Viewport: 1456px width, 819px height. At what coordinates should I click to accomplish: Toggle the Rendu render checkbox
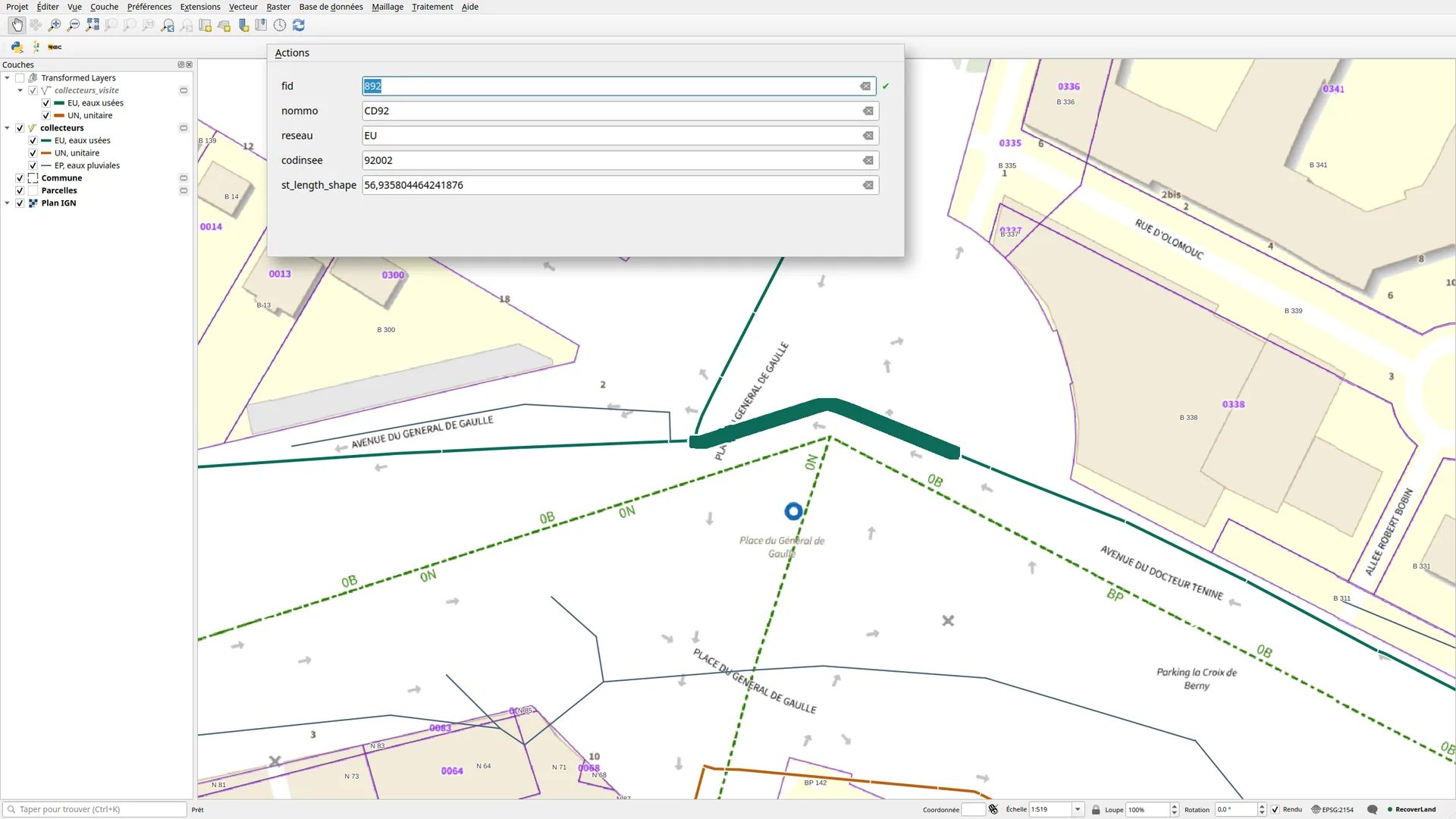click(1275, 810)
